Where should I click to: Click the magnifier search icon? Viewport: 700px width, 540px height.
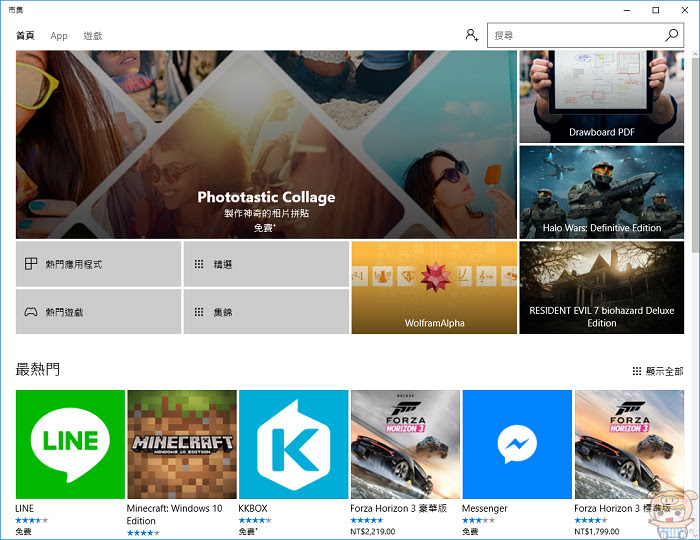tap(671, 35)
